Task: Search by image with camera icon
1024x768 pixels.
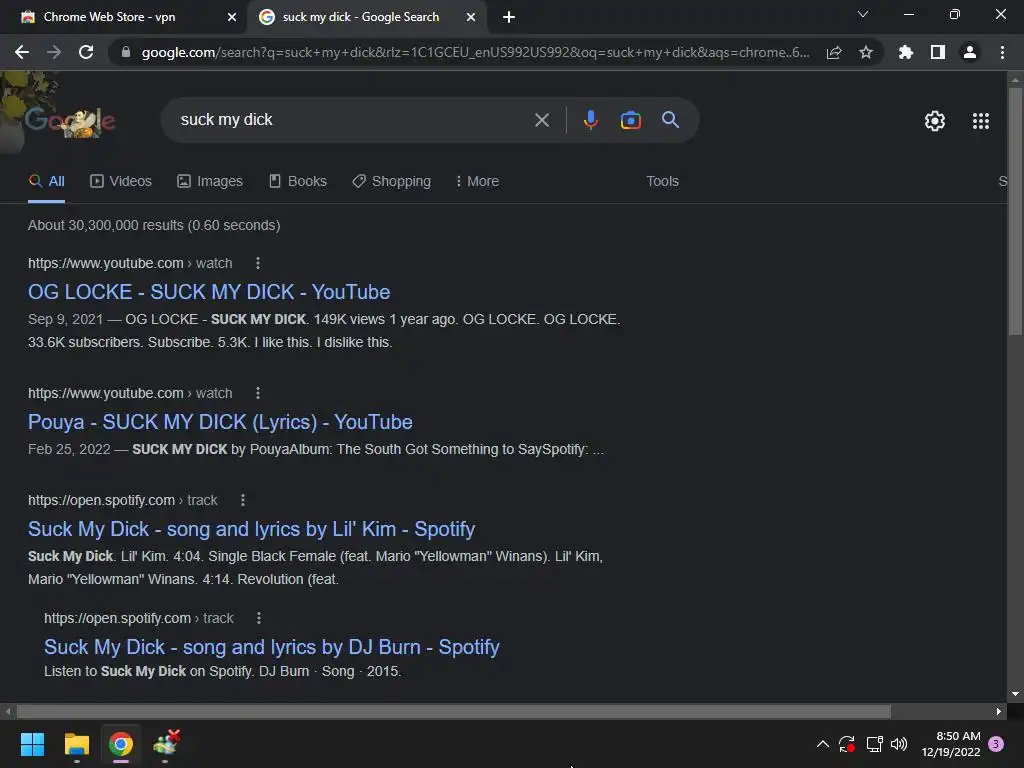Action: [x=630, y=120]
